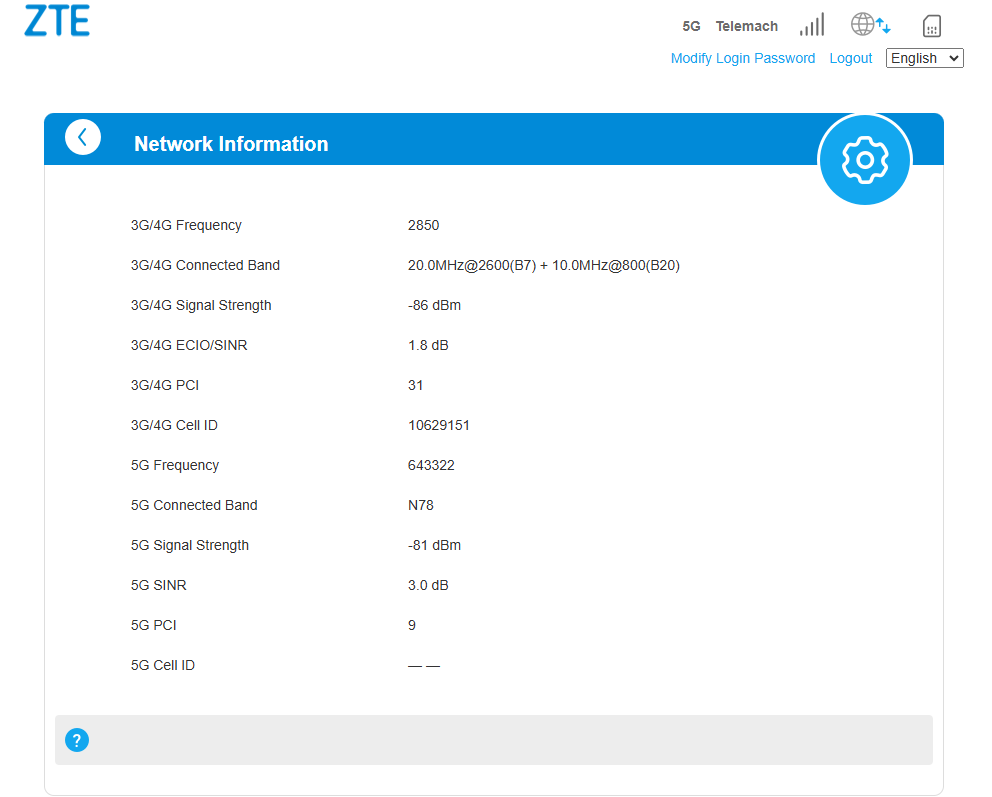Click the 3G/4G Connected Band label
The width and height of the screenshot is (992, 797).
205,265
